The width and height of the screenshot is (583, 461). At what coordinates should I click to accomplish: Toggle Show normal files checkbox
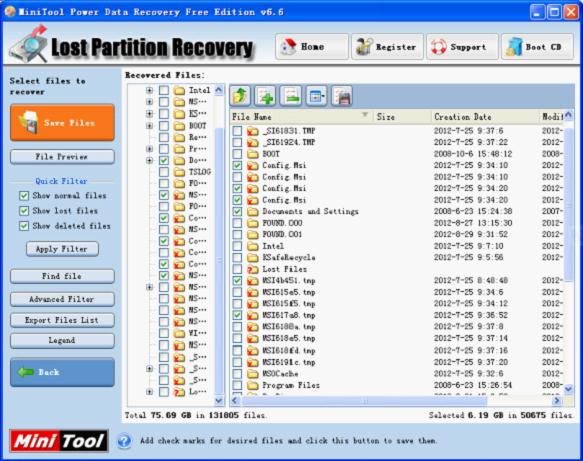[24, 196]
